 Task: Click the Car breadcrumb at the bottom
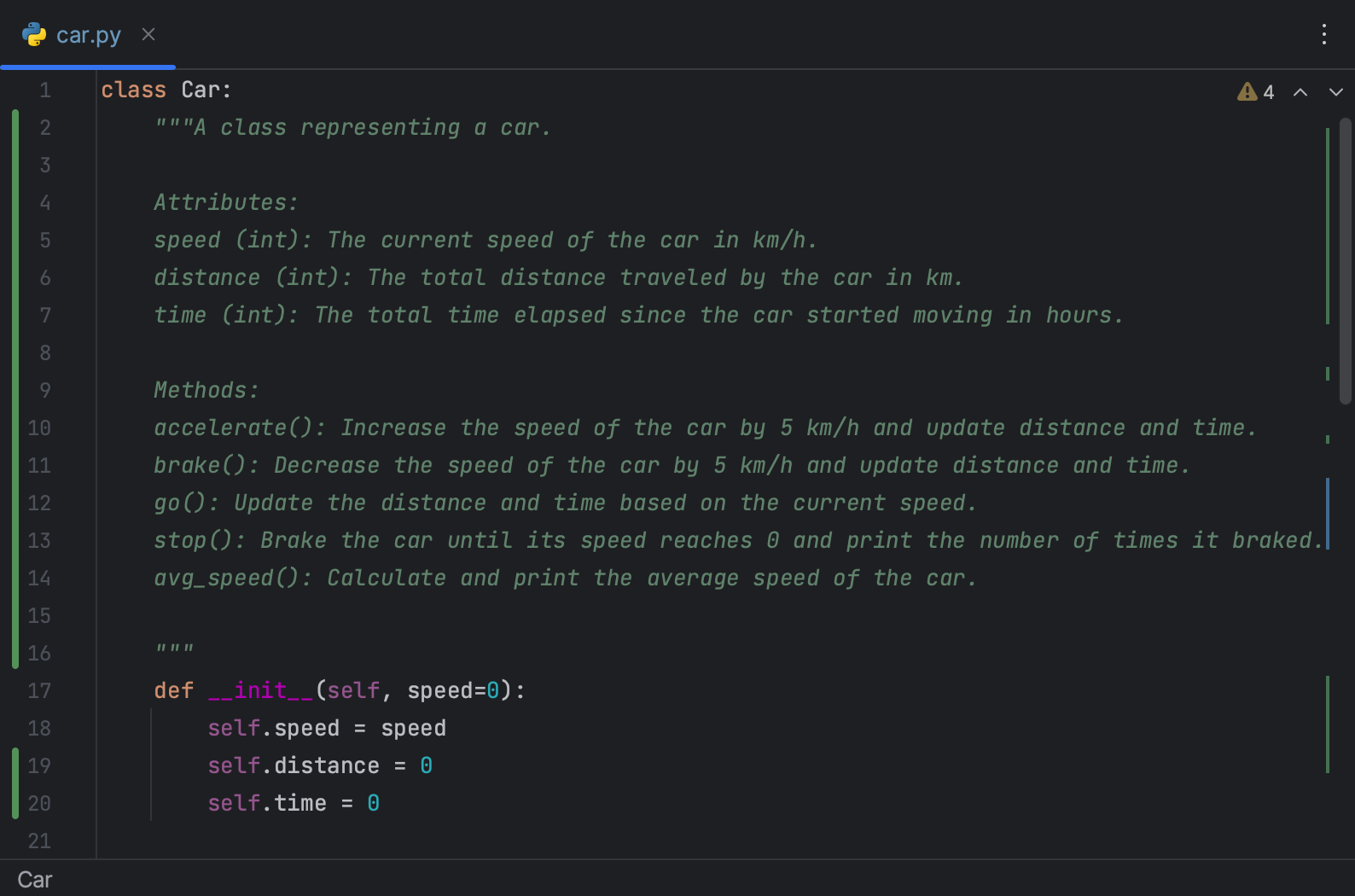coord(35,880)
